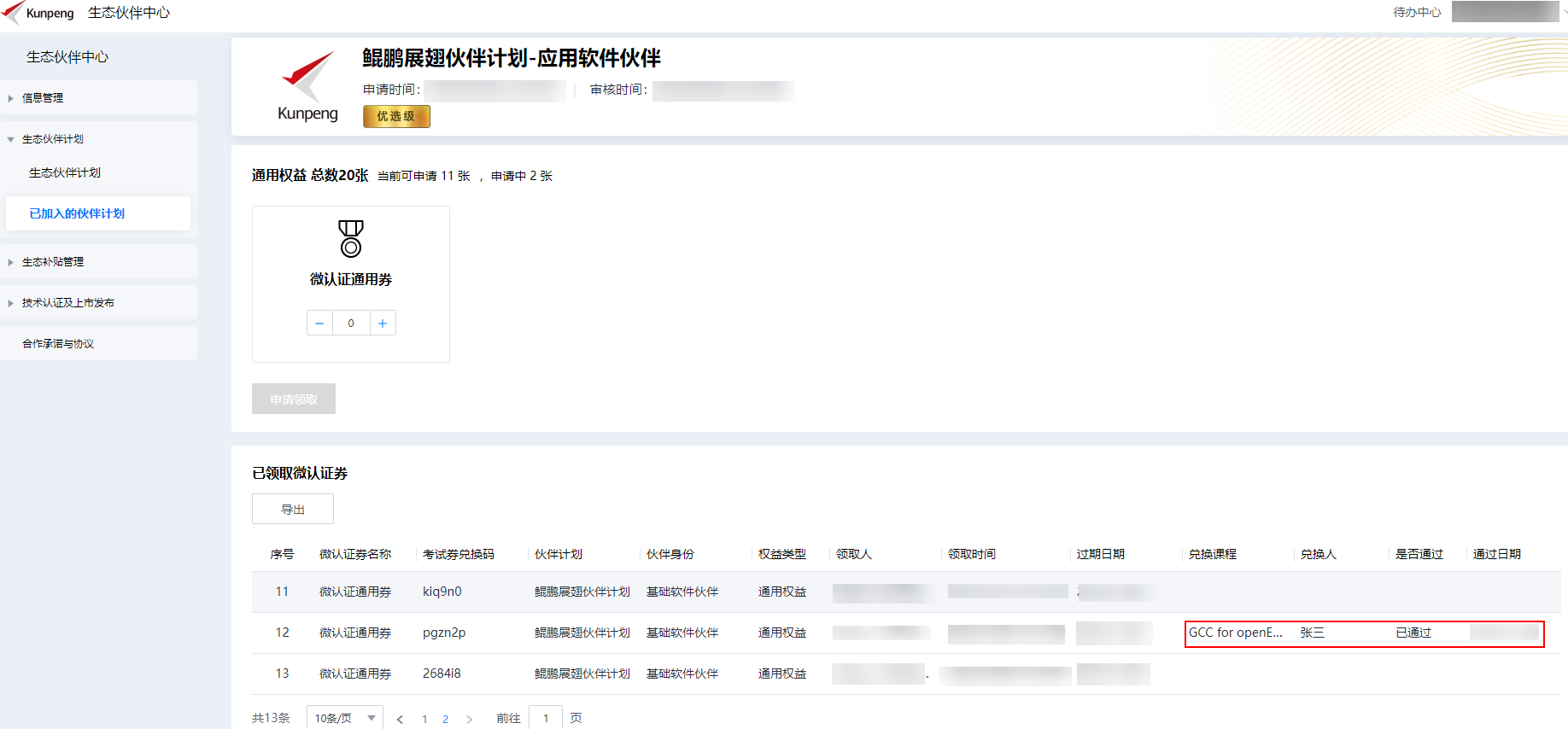Click the medal icon for 微认证通用券
The image size is (1568, 729).
pyautogui.click(x=351, y=238)
